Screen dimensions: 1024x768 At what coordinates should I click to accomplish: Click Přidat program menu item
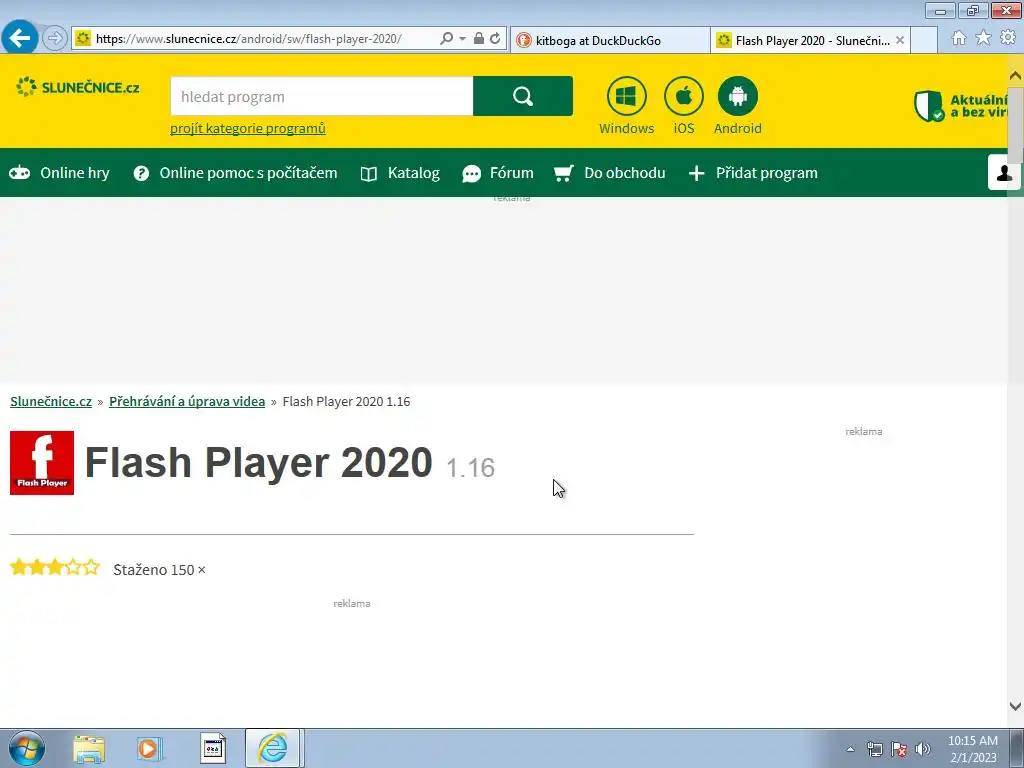click(753, 173)
